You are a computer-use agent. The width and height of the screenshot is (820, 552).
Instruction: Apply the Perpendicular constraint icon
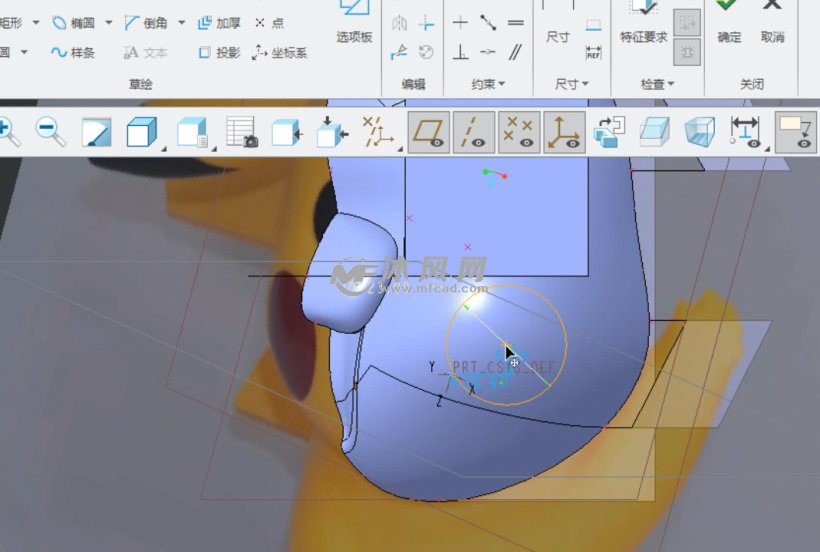460,52
